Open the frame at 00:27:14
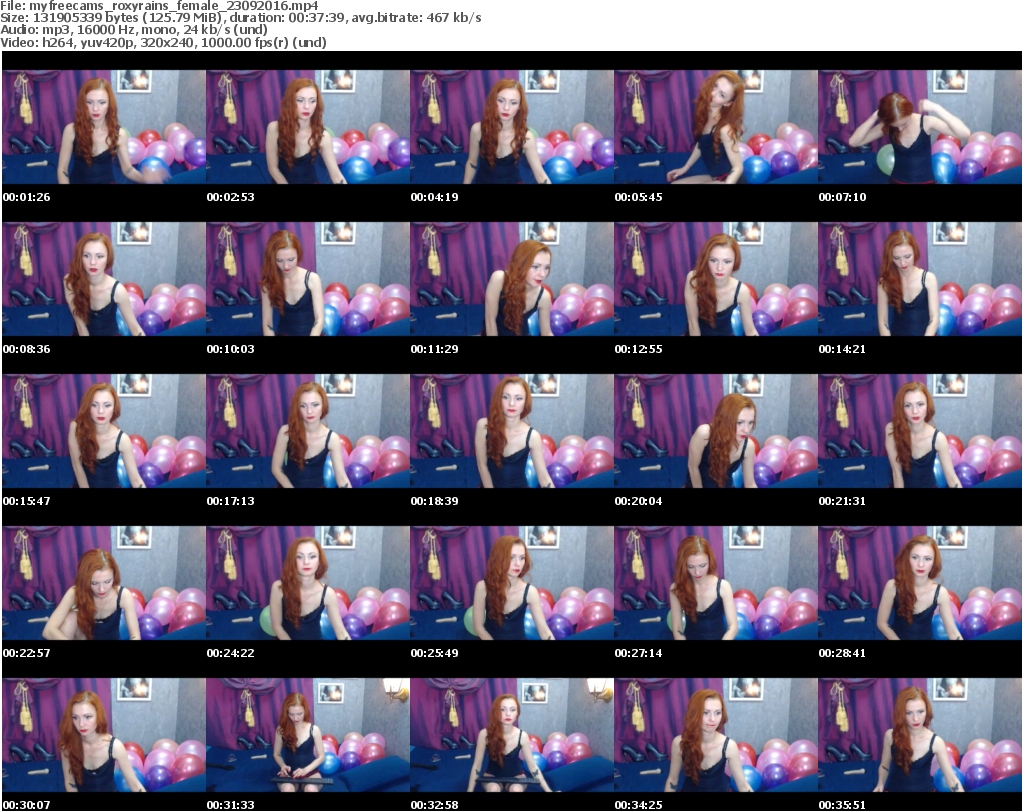Viewport: 1024px width, 811px height. coord(716,583)
